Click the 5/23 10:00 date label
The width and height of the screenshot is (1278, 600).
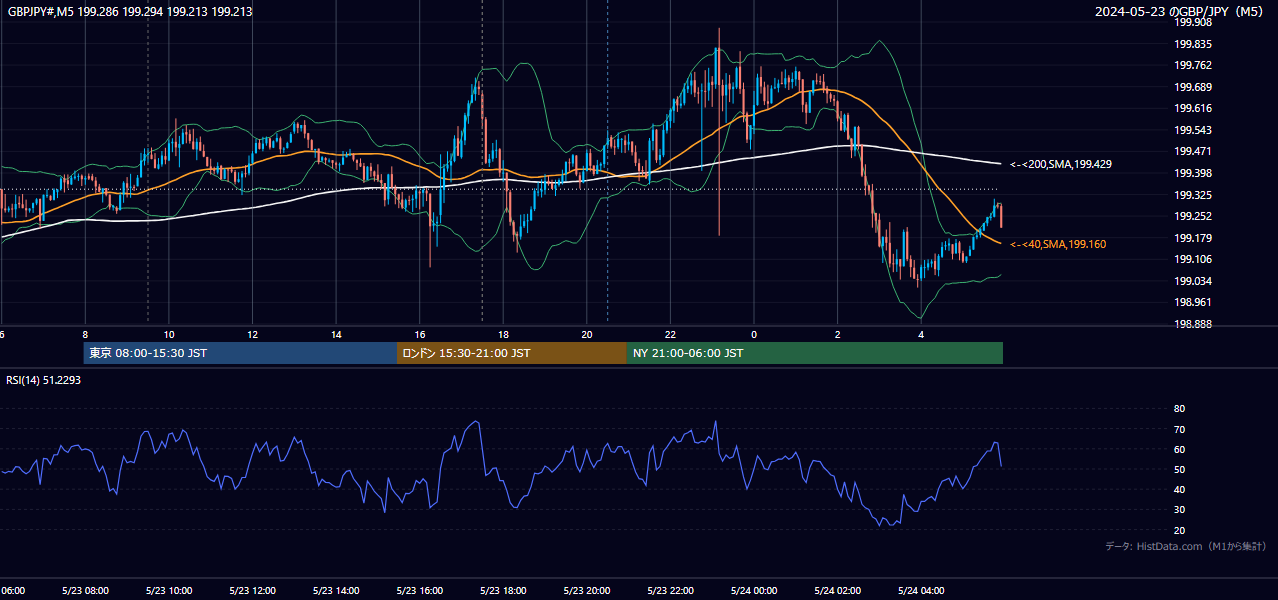(168, 590)
